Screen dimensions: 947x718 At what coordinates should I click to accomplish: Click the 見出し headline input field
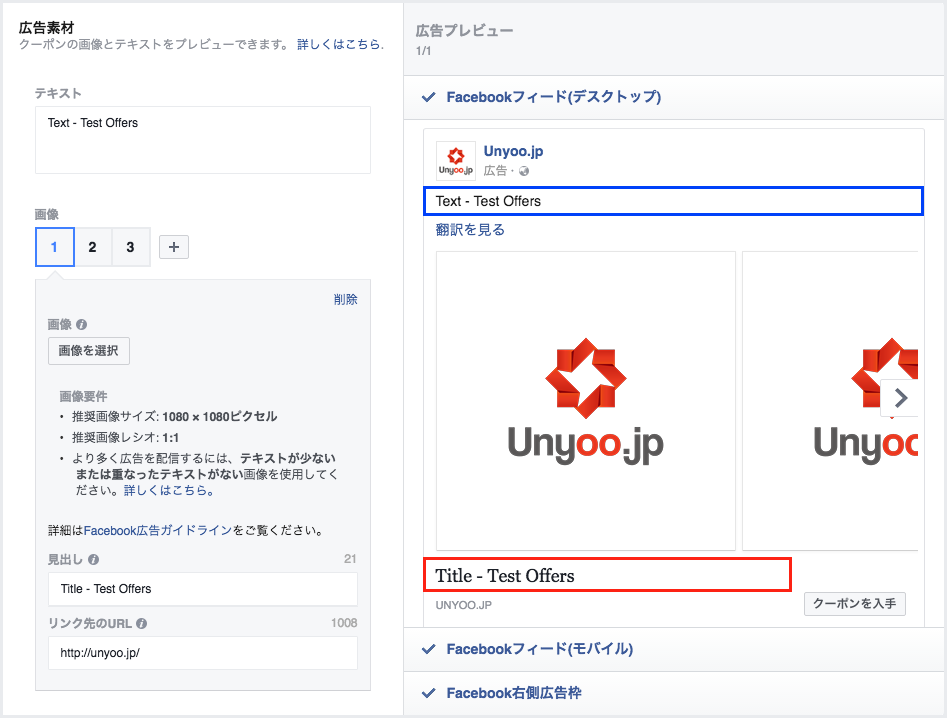[x=203, y=589]
